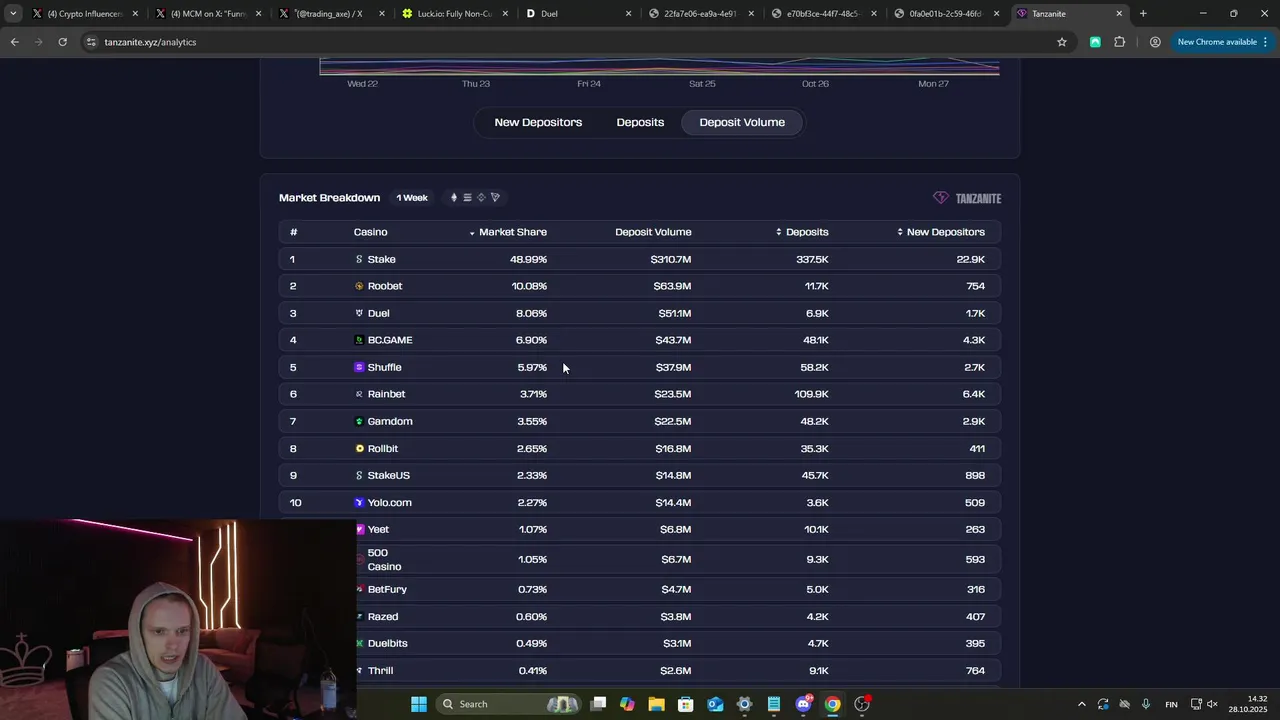Viewport: 1280px width, 720px height.
Task: Open a new browser tab
Action: point(1143,13)
